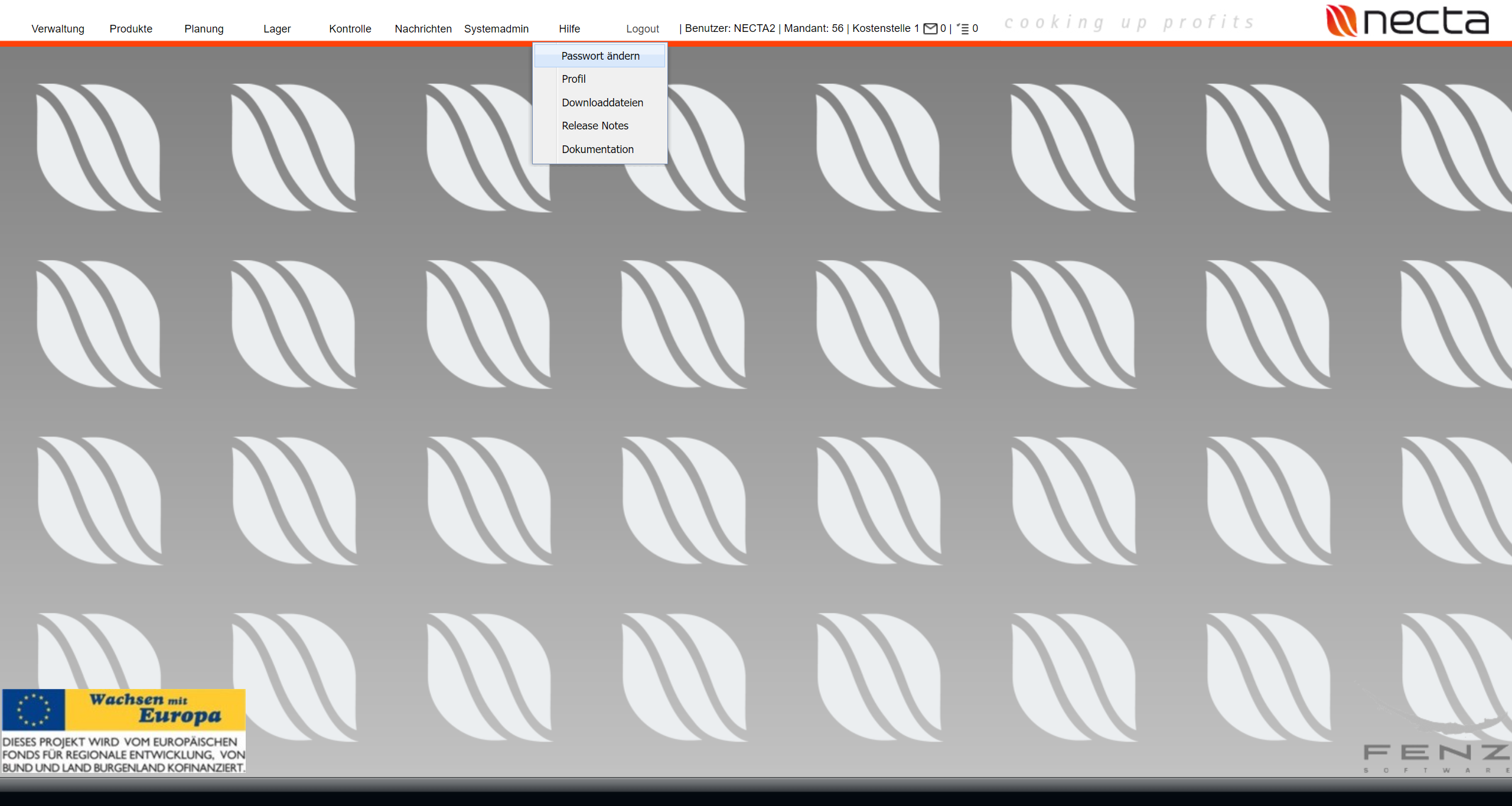1512x806 pixels.
Task: Select Passwort ändern from Hilfe menu
Action: coord(600,56)
